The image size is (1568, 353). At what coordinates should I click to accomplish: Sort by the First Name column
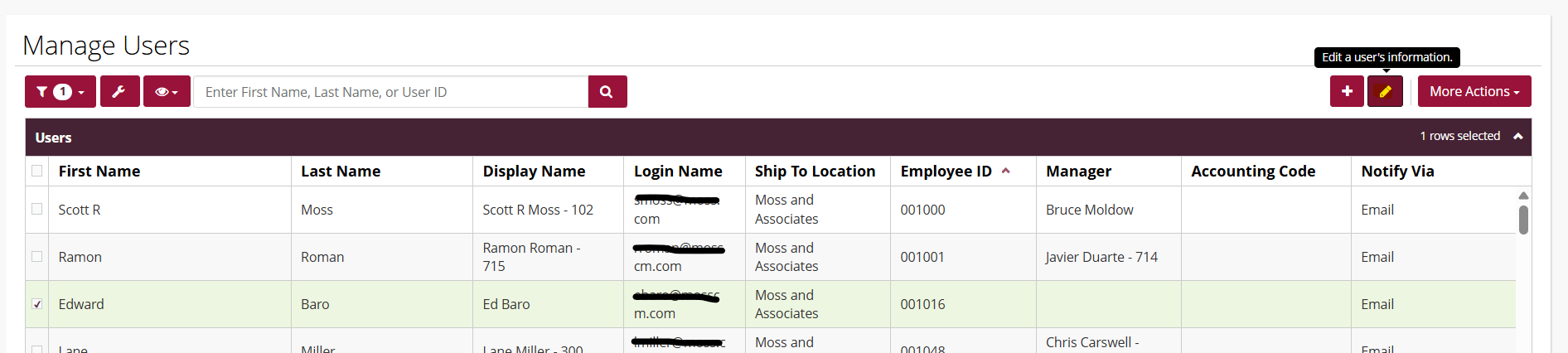(99, 172)
